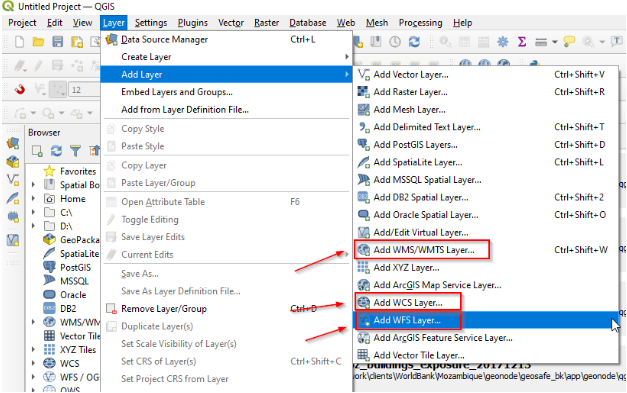Click the Browser panel filter funnel icon
This screenshot has height=393, width=627.
pos(75,151)
